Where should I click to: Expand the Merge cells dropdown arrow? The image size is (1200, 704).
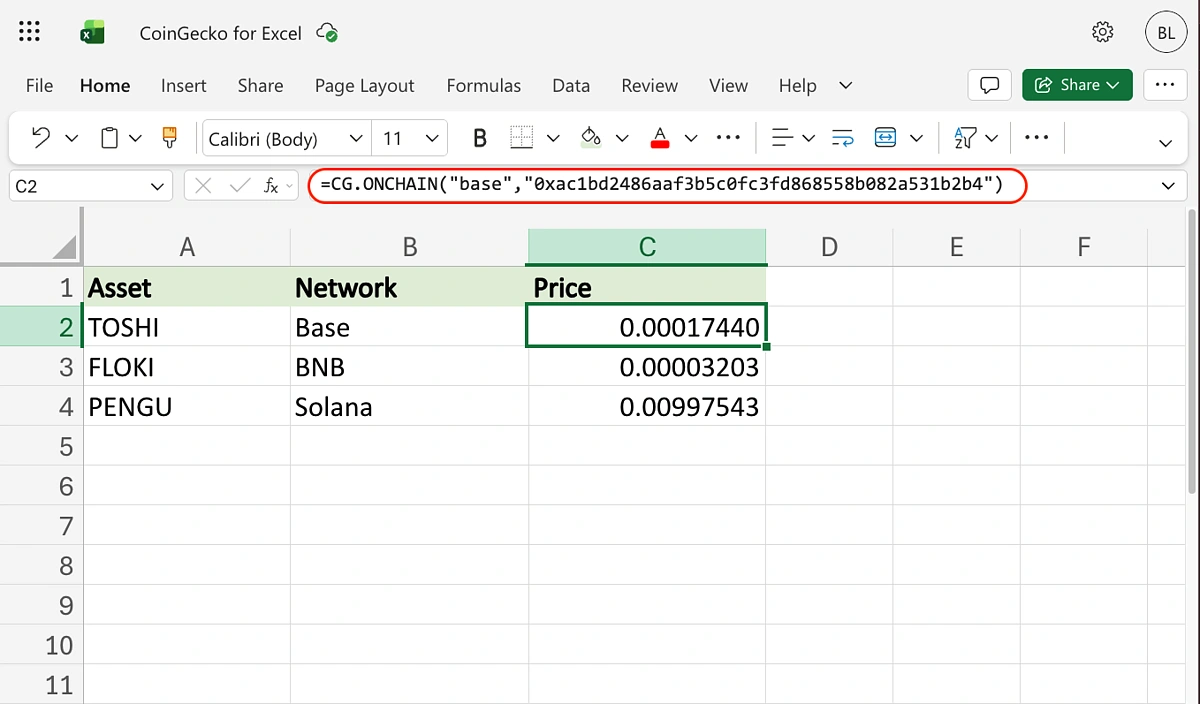pyautogui.click(x=917, y=138)
